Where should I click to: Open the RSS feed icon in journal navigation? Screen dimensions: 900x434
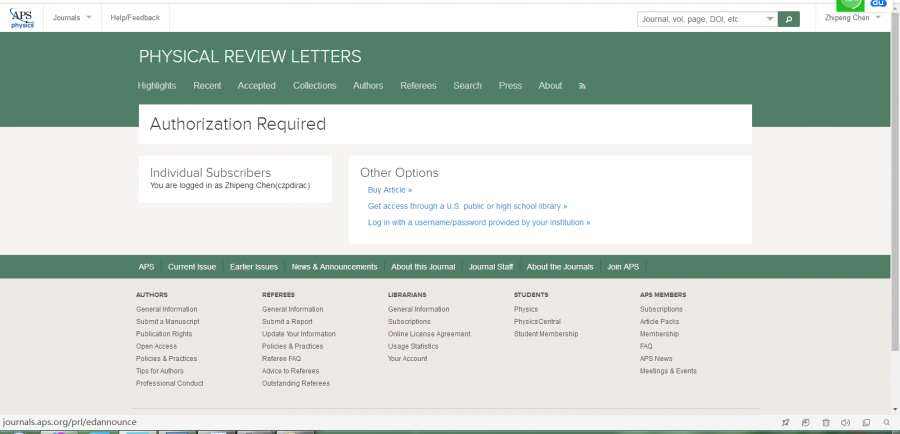[x=582, y=86]
